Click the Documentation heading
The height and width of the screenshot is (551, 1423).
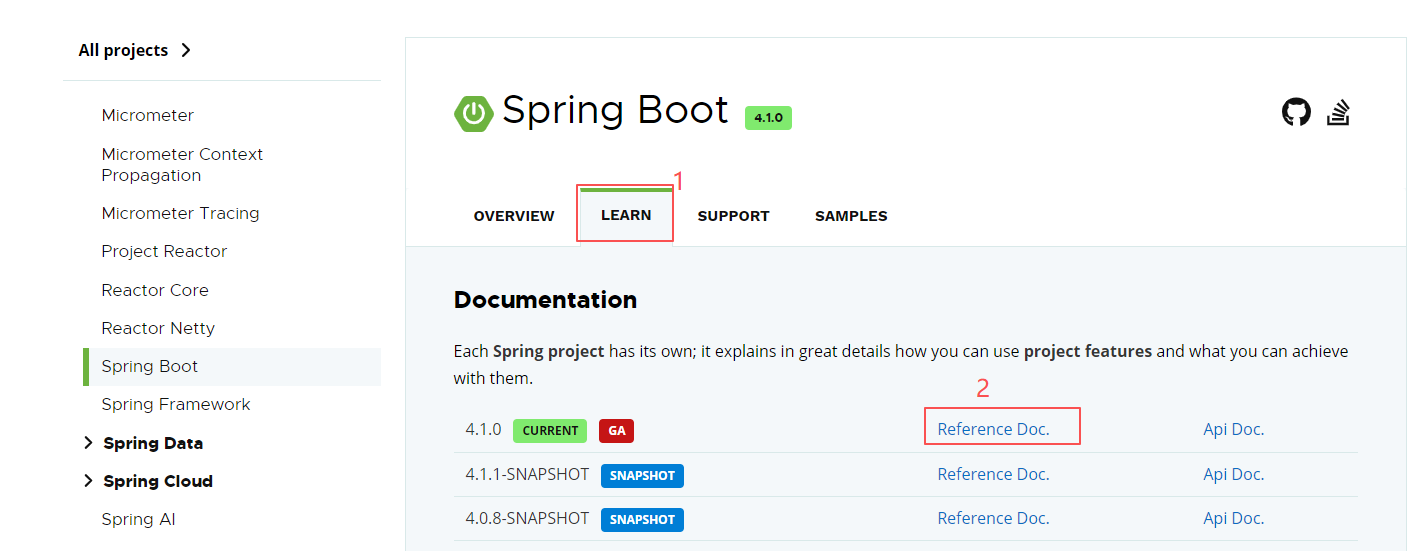click(545, 300)
